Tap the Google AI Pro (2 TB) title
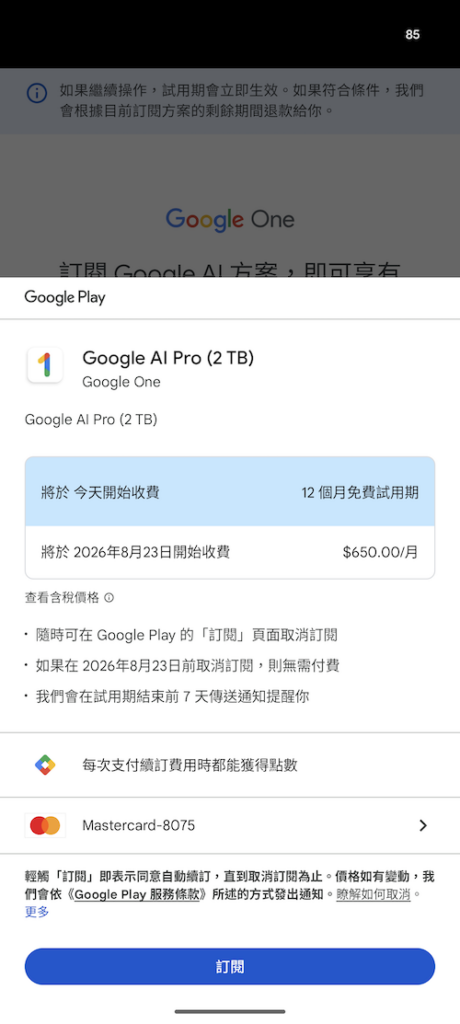The image size is (460, 1024). click(x=168, y=358)
